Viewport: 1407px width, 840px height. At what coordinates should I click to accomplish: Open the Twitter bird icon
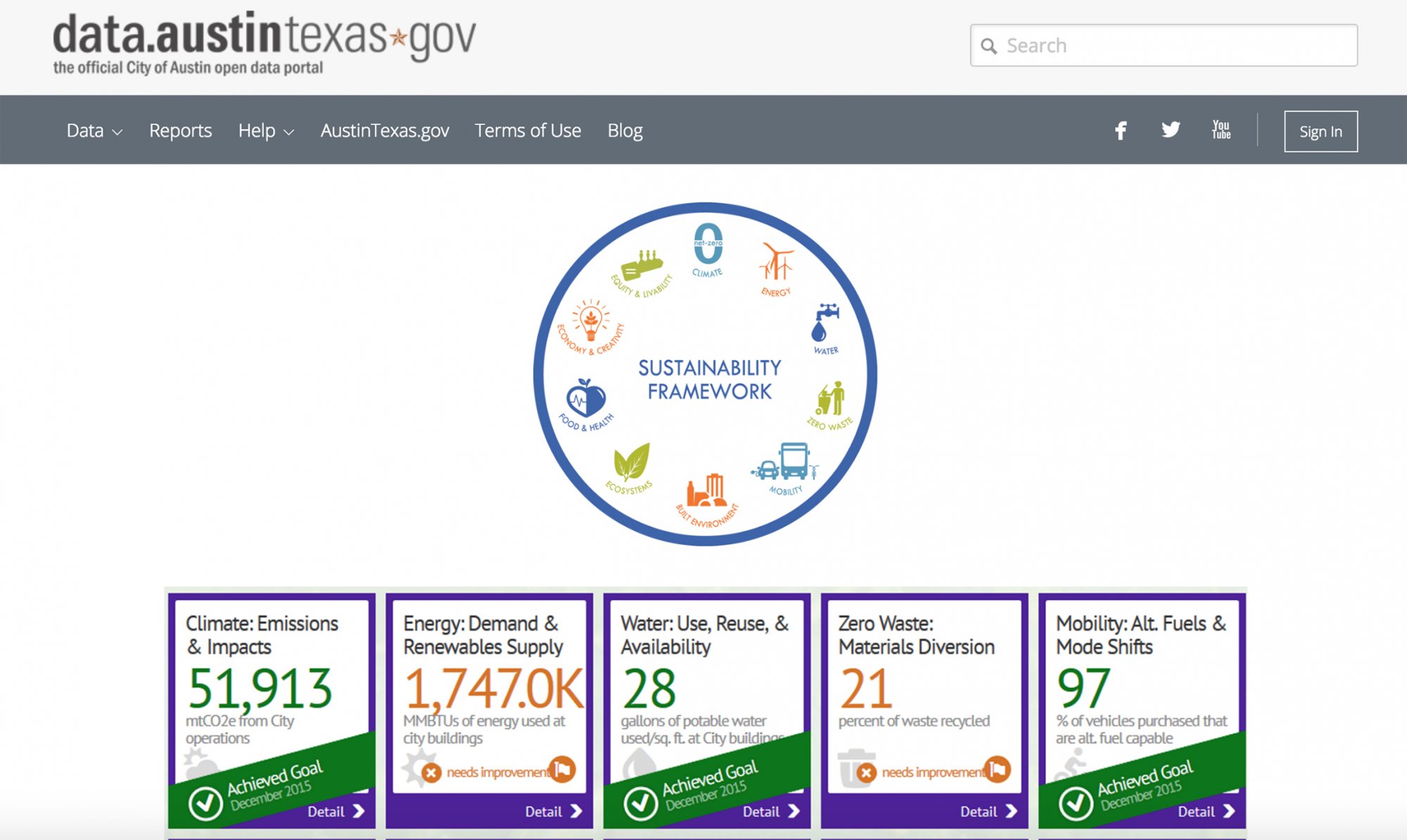(x=1171, y=130)
